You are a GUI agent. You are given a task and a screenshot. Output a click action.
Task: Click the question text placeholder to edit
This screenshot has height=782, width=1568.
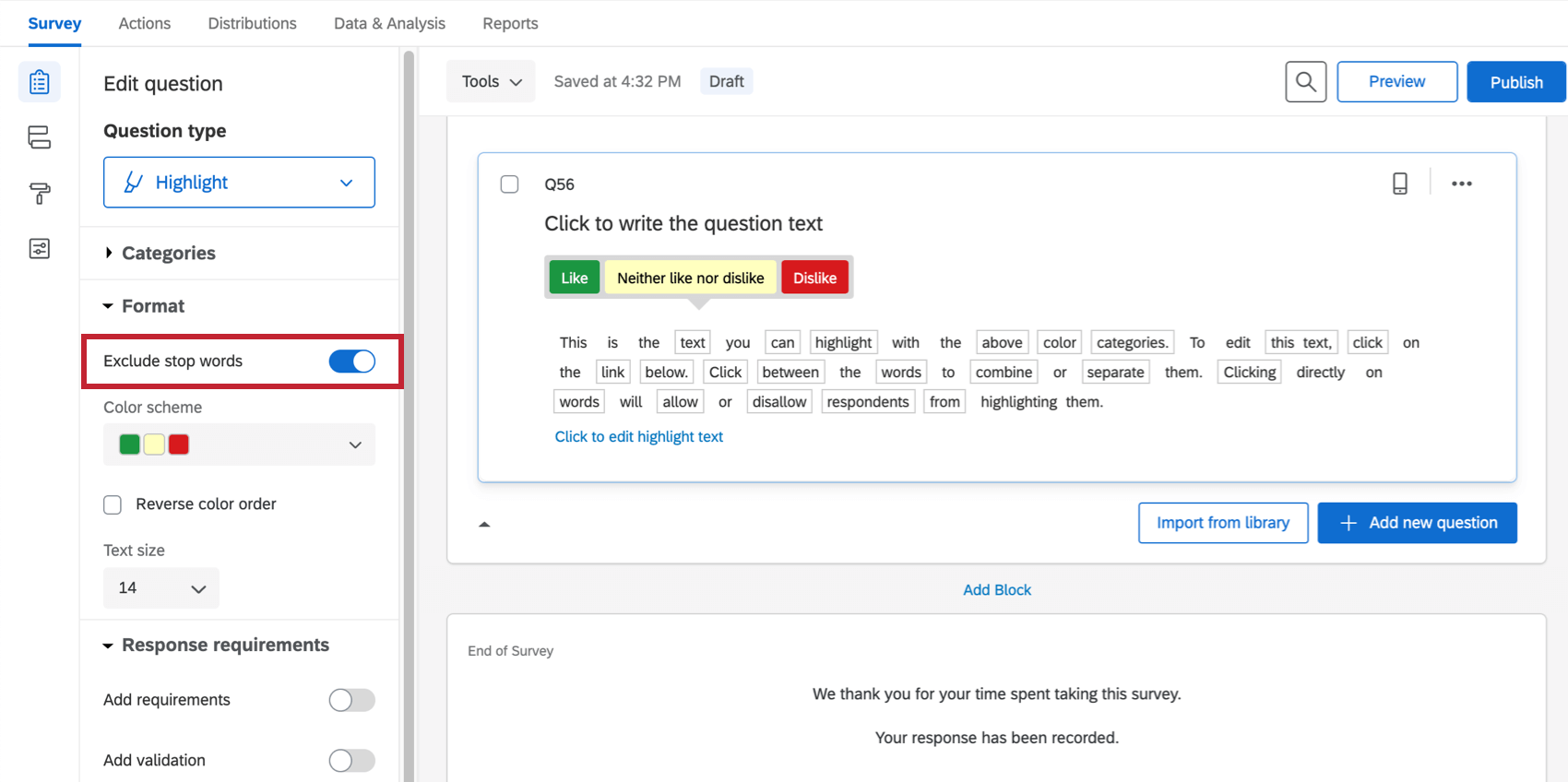[x=683, y=224]
